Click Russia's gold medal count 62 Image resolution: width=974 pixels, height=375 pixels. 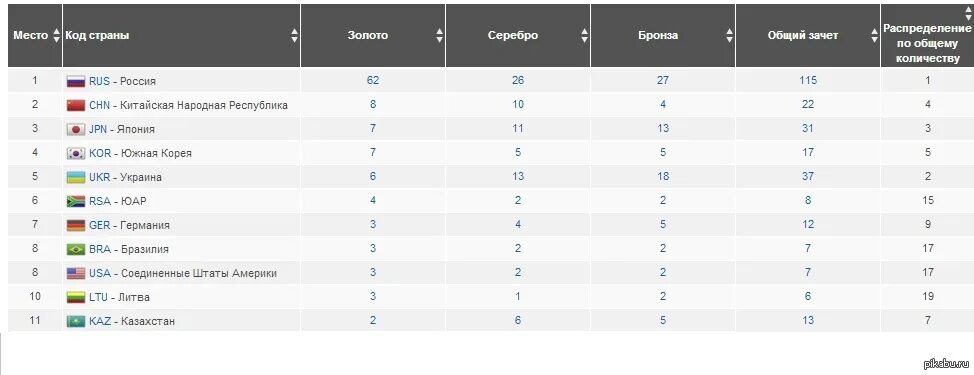click(373, 81)
